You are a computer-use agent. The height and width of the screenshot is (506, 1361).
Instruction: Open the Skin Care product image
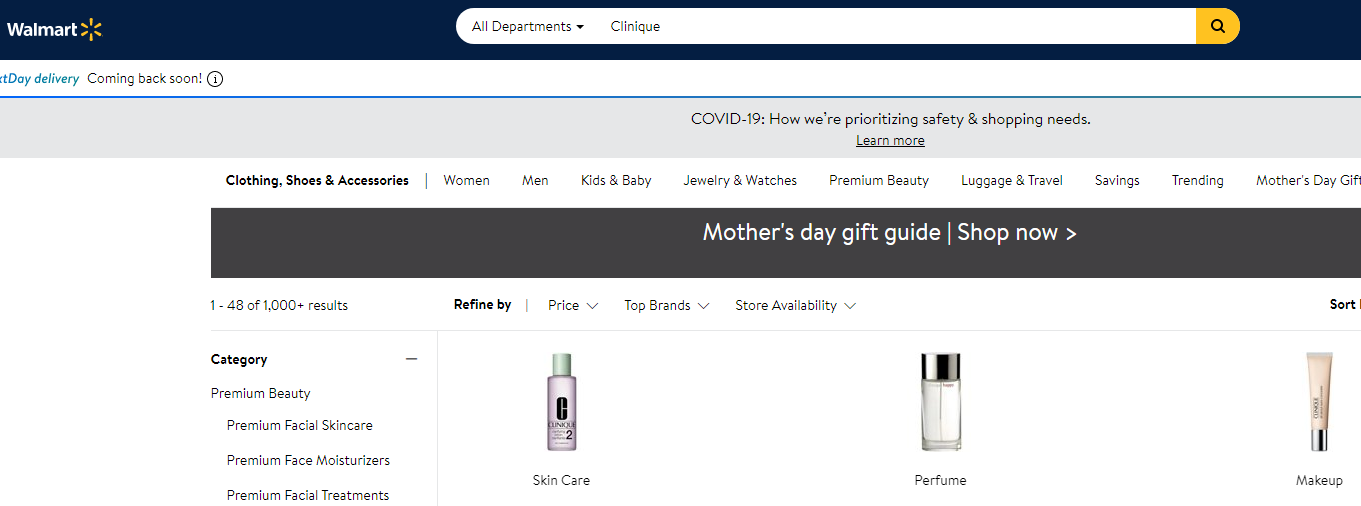click(x=561, y=402)
